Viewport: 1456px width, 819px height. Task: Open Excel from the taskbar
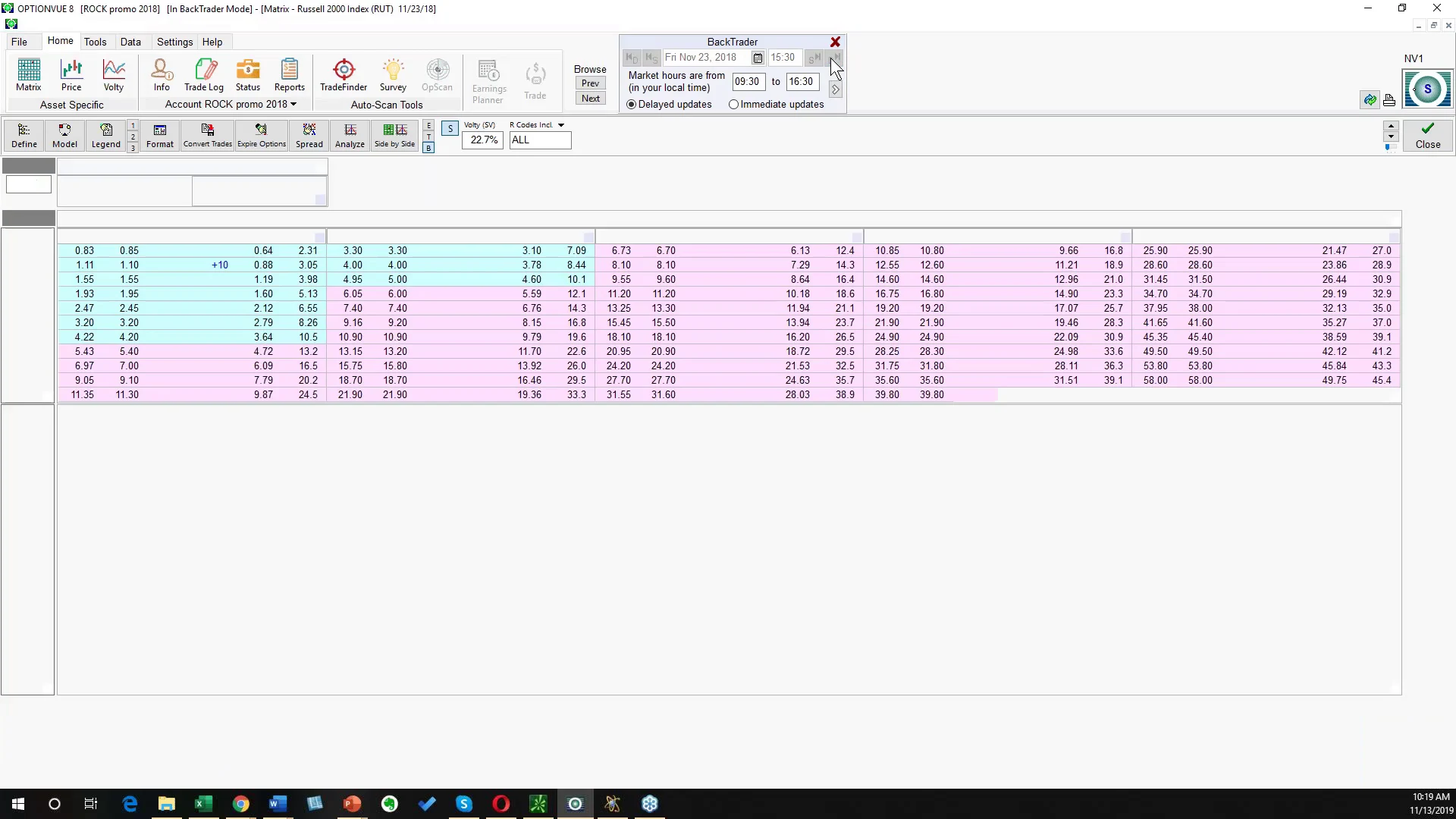tap(203, 804)
